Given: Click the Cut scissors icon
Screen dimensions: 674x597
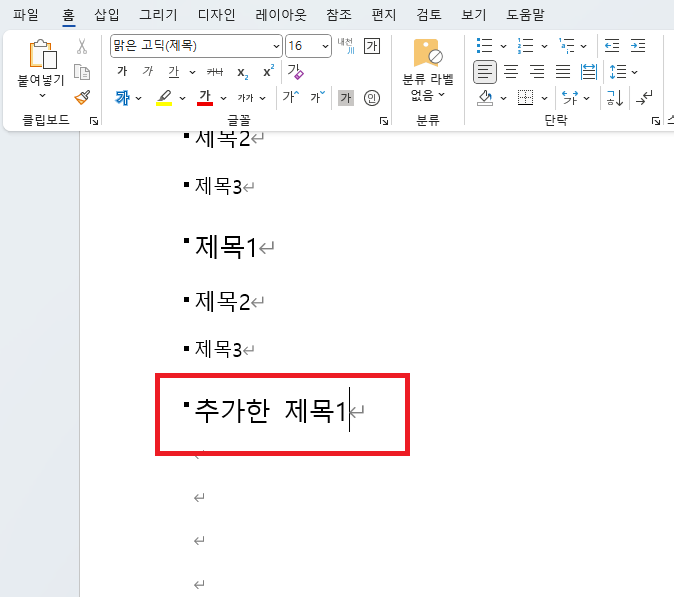Looking at the screenshot, I should (82, 46).
